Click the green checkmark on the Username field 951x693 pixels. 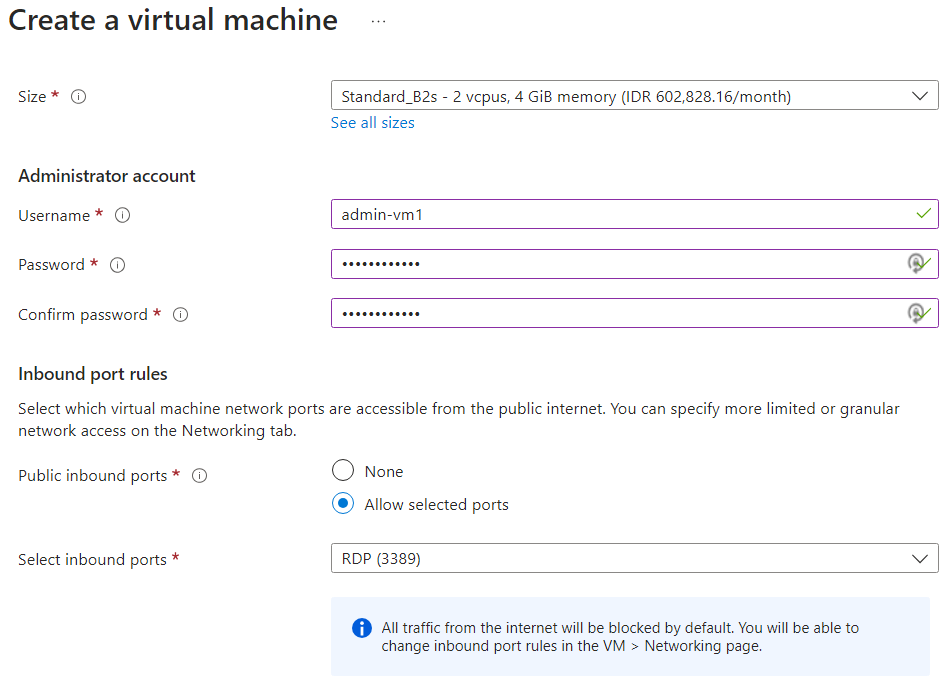pos(922,213)
